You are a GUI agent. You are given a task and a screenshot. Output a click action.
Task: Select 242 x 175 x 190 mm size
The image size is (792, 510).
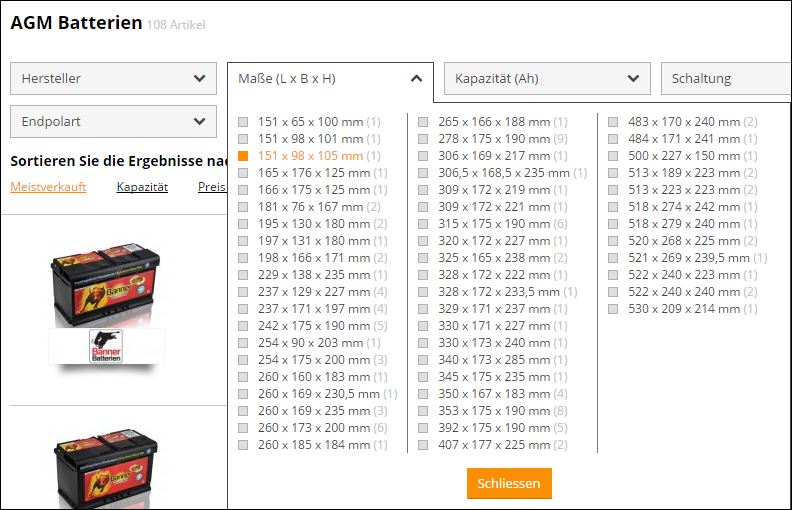[x=243, y=326]
